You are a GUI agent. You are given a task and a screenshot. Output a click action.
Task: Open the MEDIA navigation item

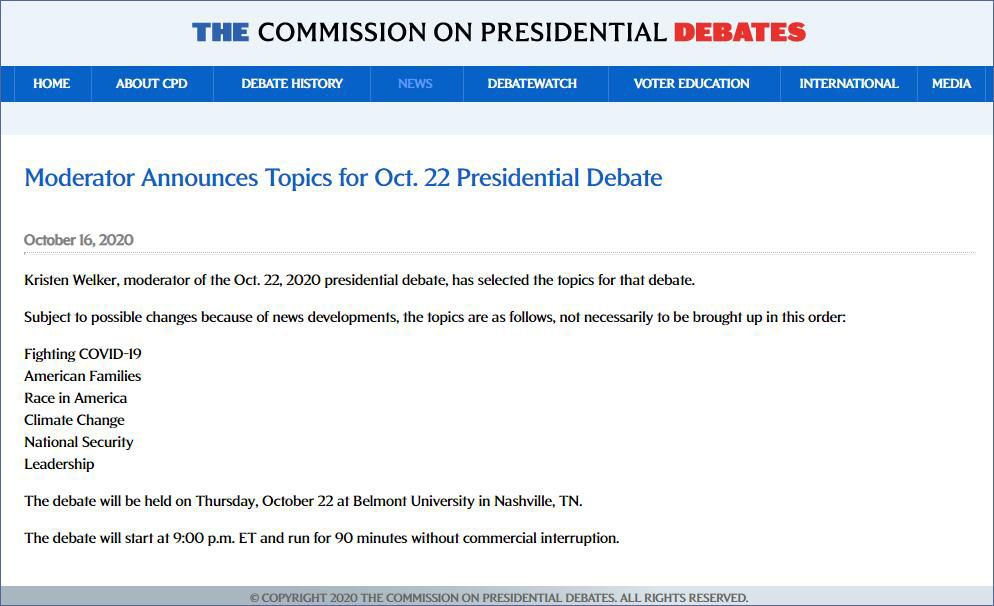[x=951, y=84]
